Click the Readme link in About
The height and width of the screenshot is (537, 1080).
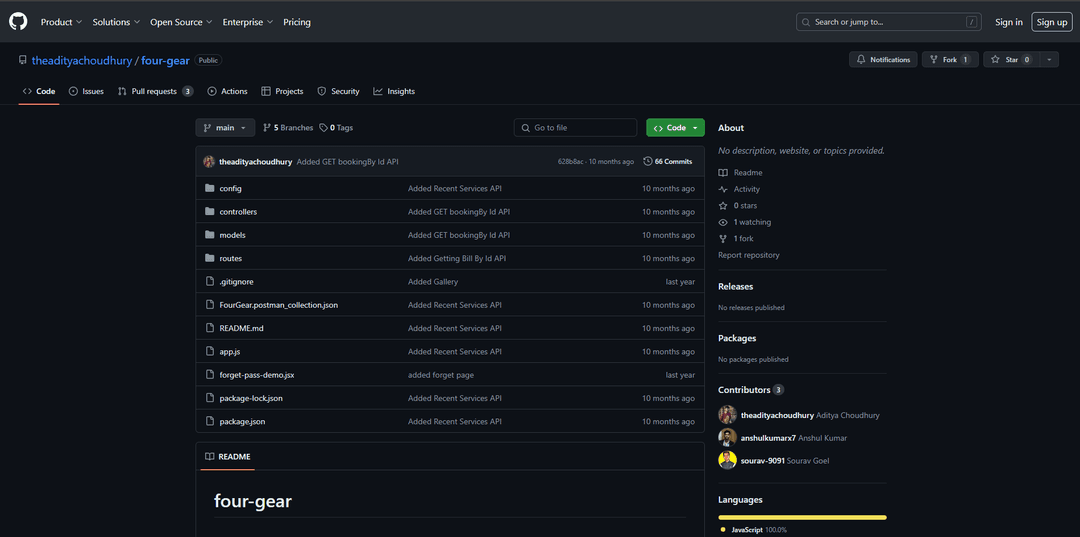pyautogui.click(x=740, y=173)
